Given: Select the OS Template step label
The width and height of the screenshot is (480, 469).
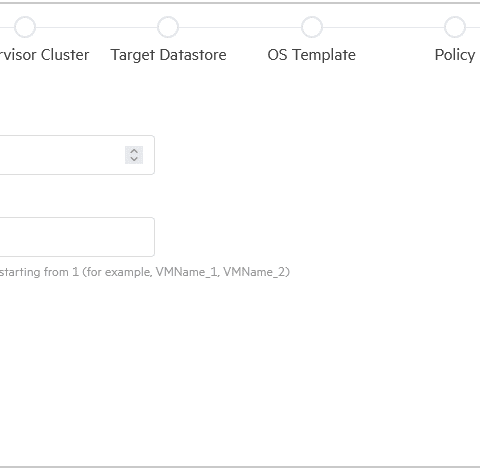Looking at the screenshot, I should pyautogui.click(x=312, y=55).
